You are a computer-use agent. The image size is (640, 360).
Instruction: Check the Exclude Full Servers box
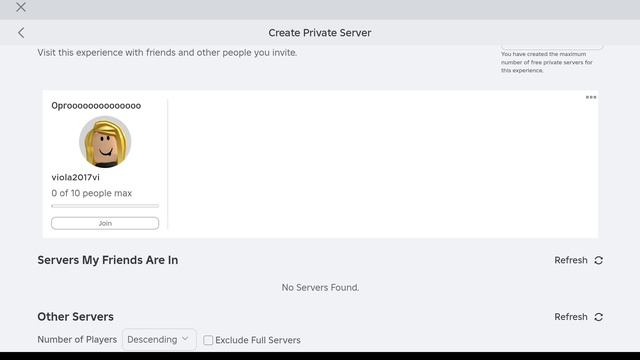[x=208, y=340]
